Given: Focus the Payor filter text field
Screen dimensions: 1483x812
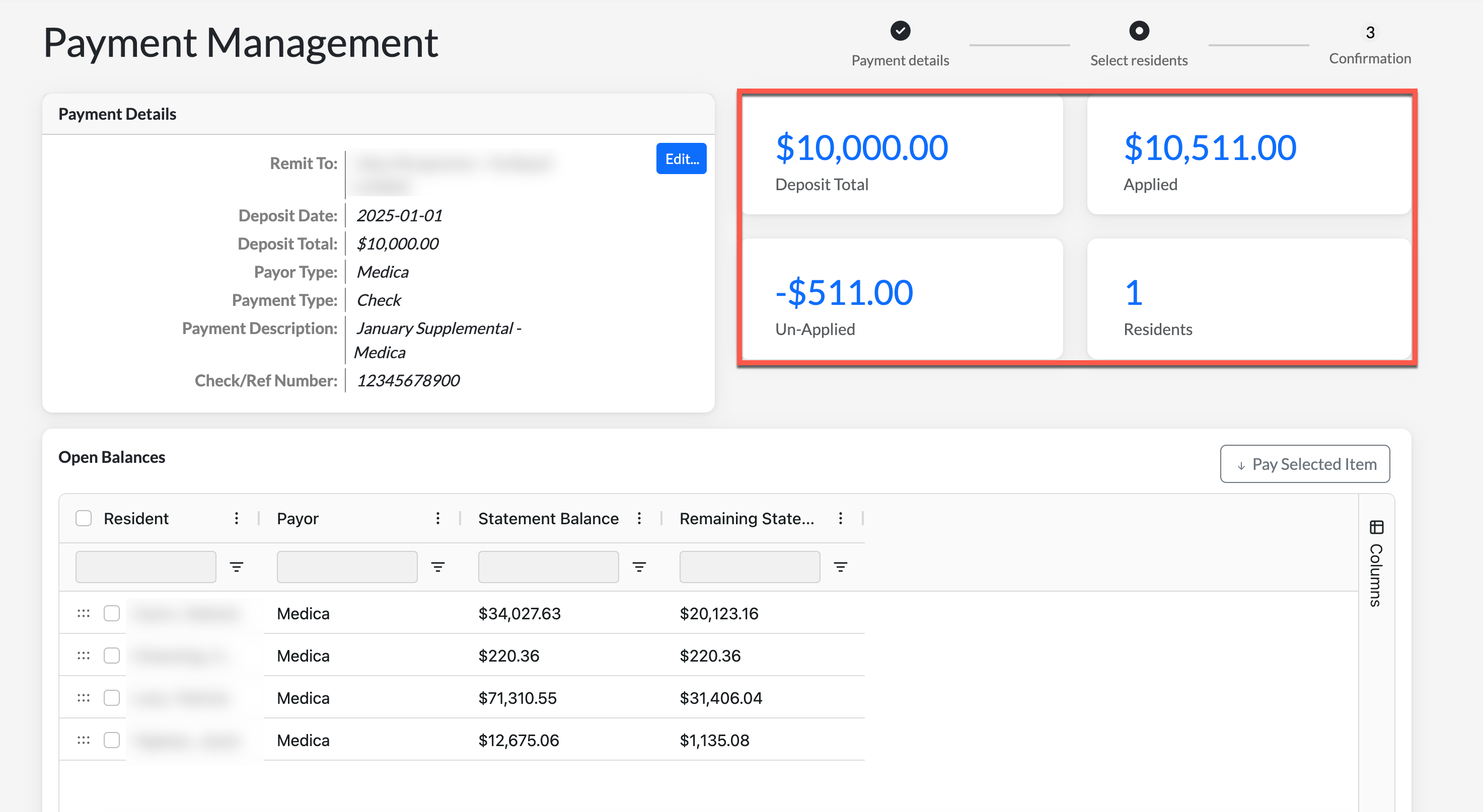Looking at the screenshot, I should pos(346,567).
